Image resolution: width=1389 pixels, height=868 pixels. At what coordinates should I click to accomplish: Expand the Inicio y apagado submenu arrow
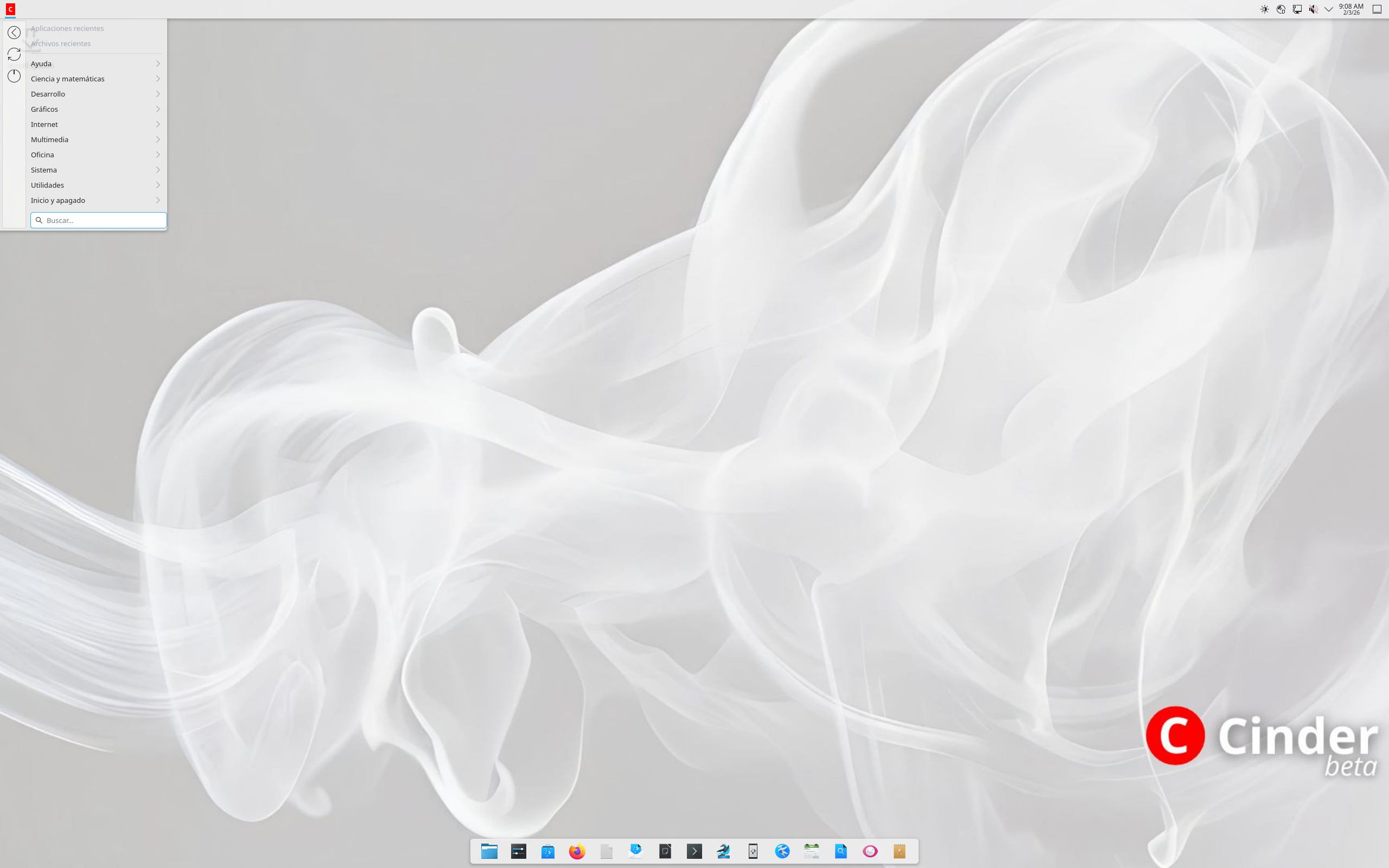pos(158,200)
